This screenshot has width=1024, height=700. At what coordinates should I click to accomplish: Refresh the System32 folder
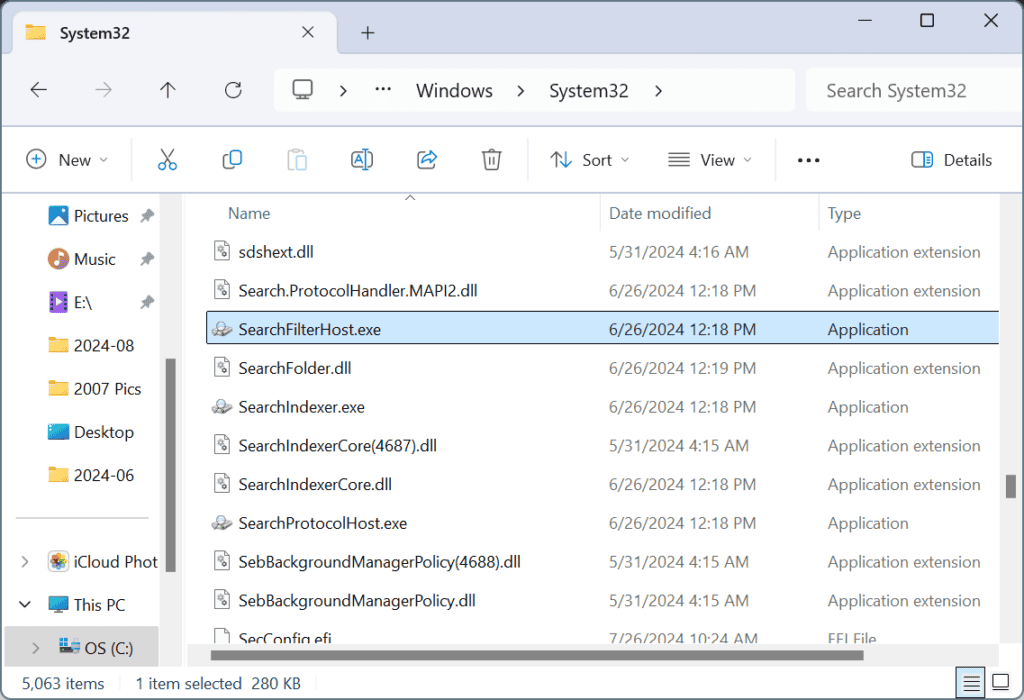point(233,90)
